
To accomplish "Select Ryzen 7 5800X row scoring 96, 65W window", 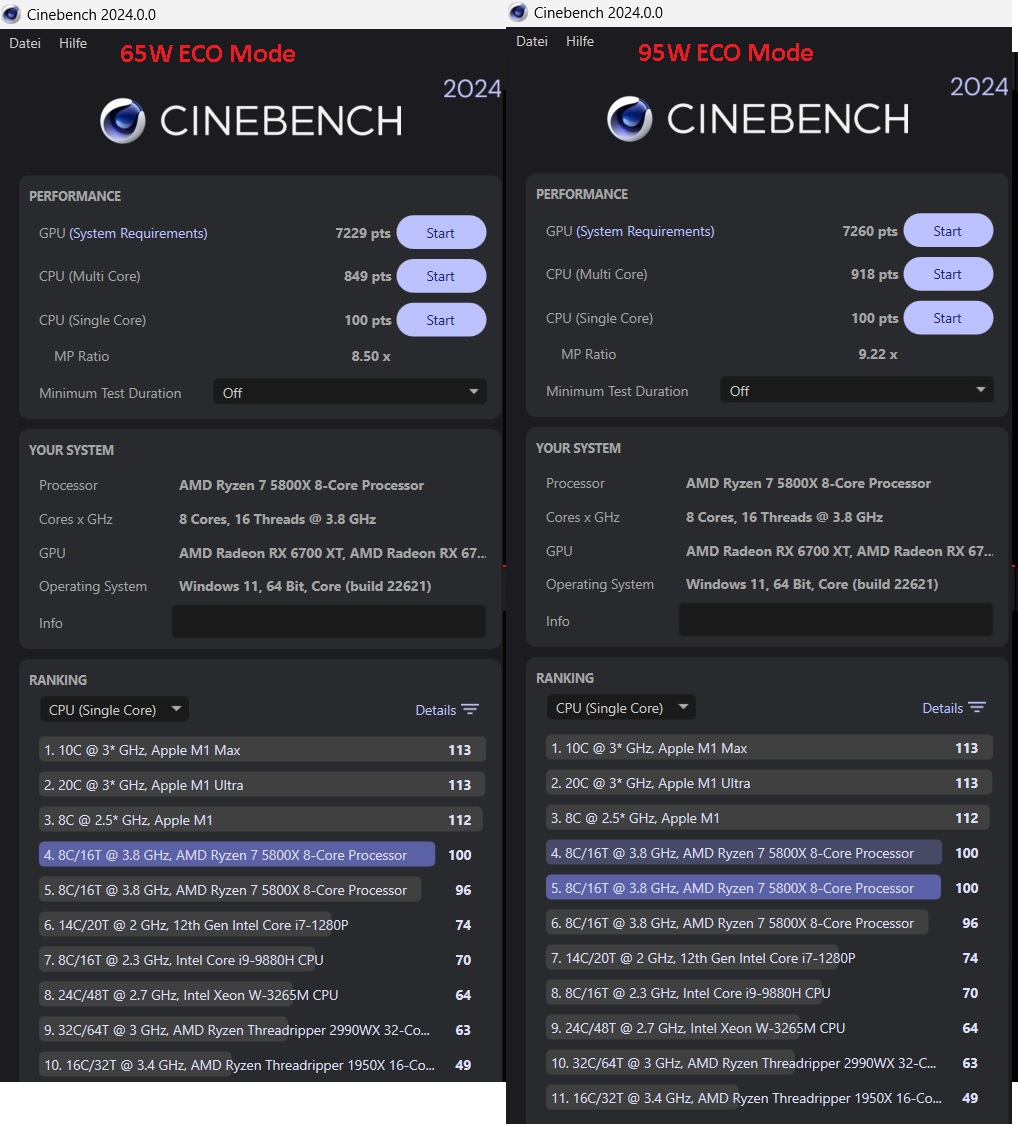I will coord(262,890).
